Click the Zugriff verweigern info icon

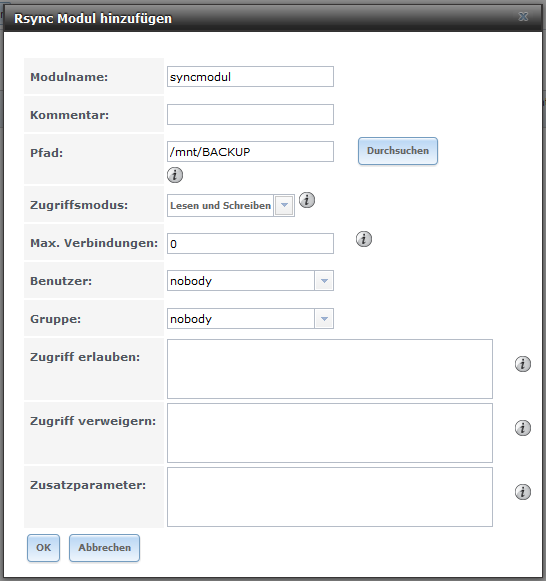pyautogui.click(x=523, y=428)
